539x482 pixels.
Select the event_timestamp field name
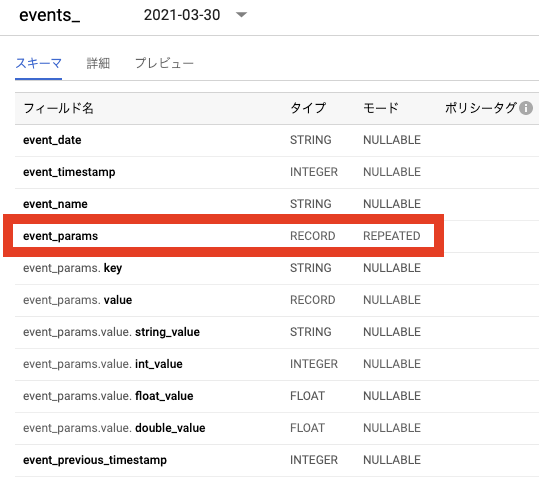tap(69, 172)
